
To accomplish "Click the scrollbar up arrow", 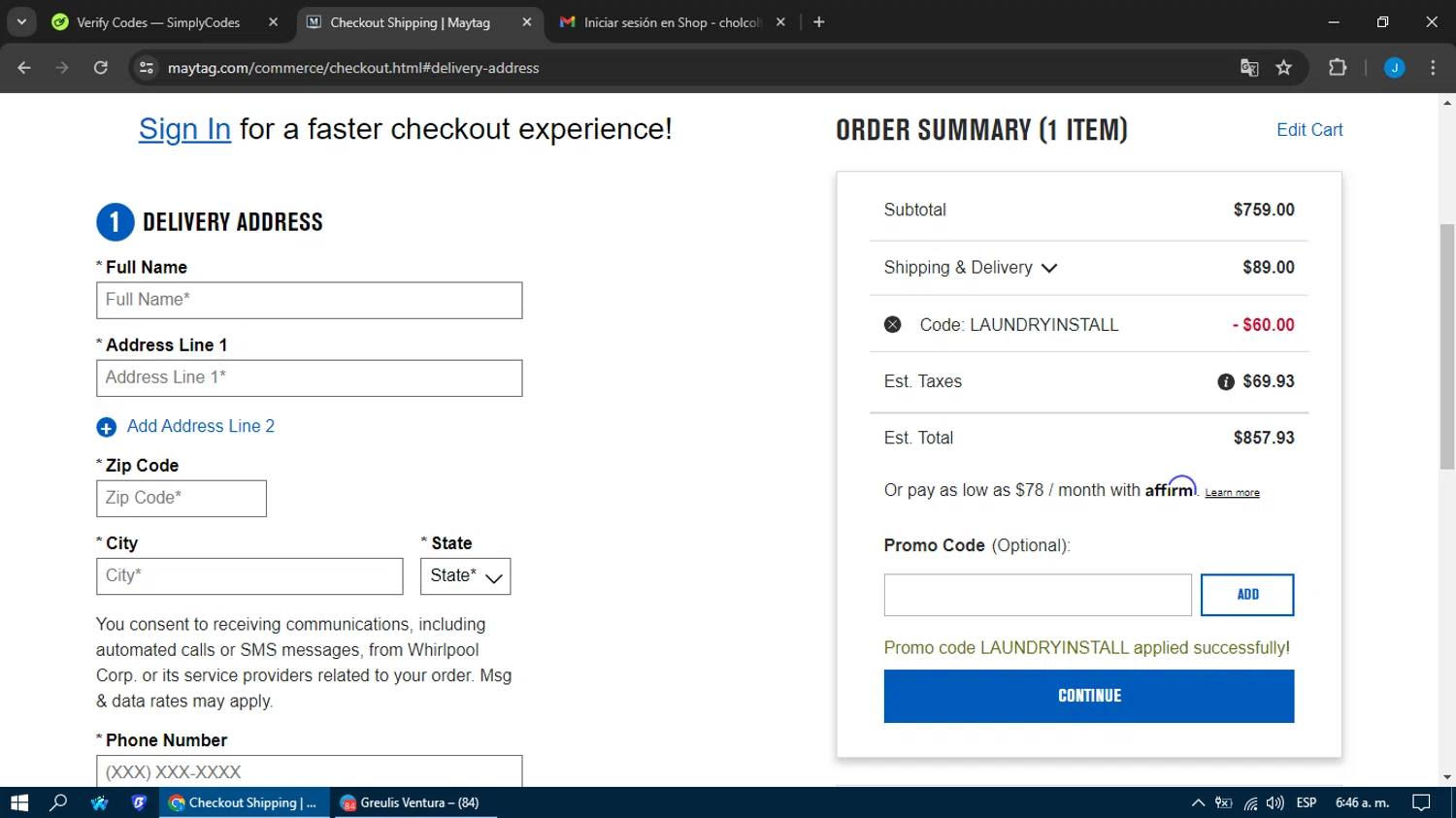I will tap(1447, 102).
